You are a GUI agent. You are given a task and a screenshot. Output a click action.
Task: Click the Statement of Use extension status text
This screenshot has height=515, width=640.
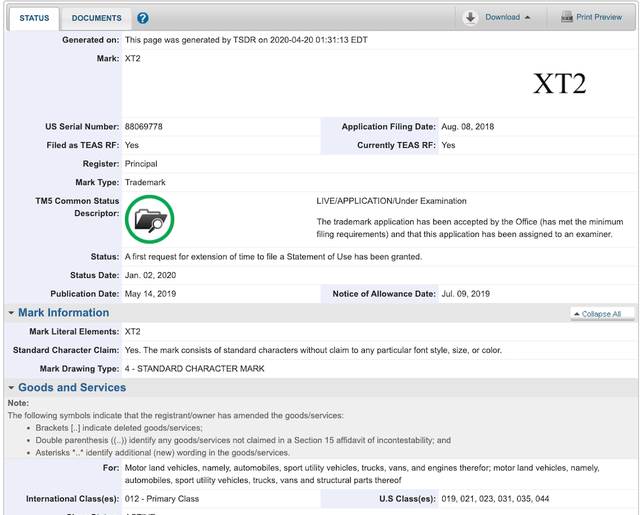pos(273,257)
